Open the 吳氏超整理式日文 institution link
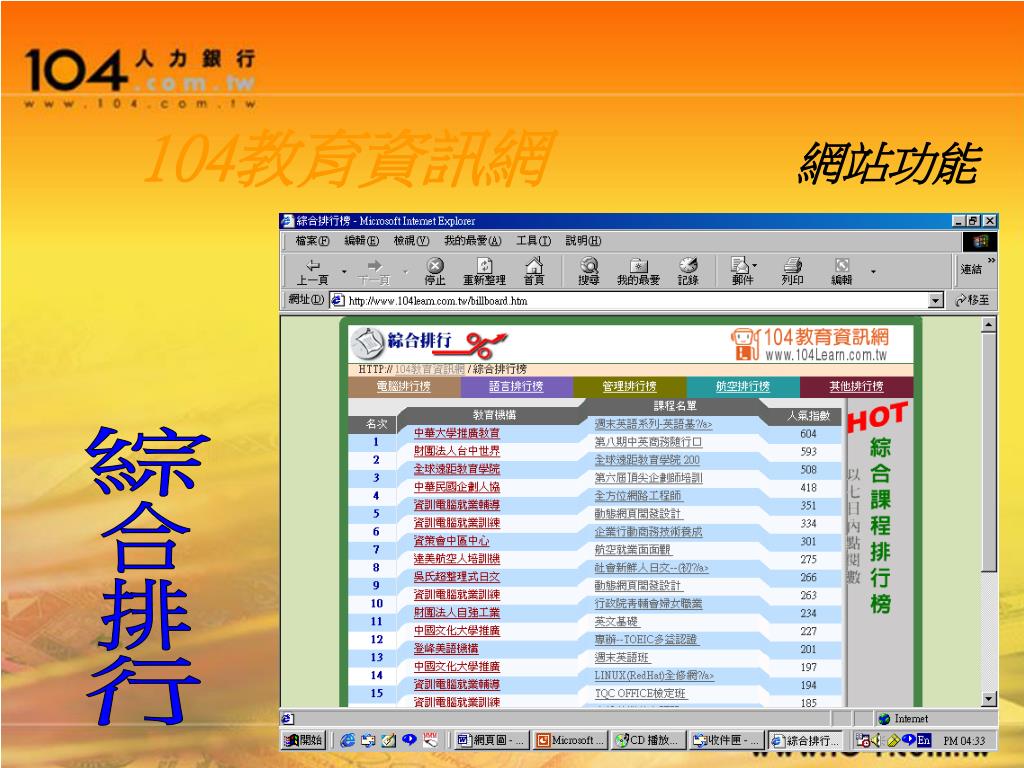 point(456,577)
